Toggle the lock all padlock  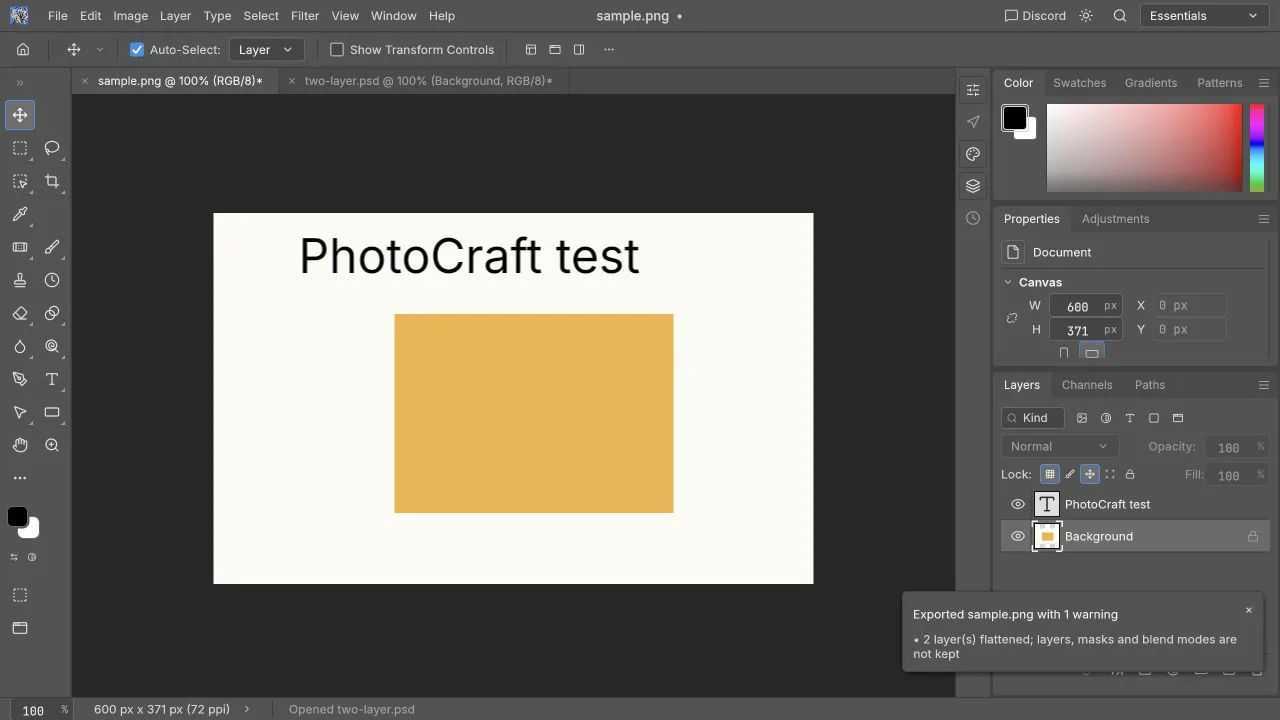click(x=1130, y=474)
